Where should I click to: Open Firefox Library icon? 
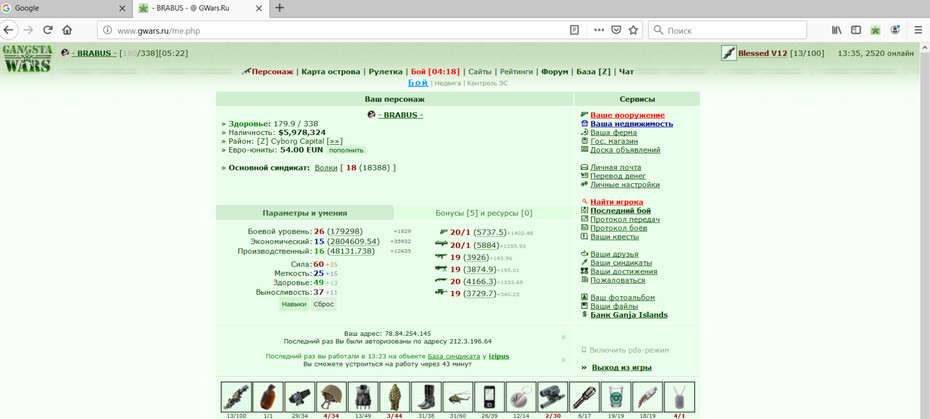[837, 30]
